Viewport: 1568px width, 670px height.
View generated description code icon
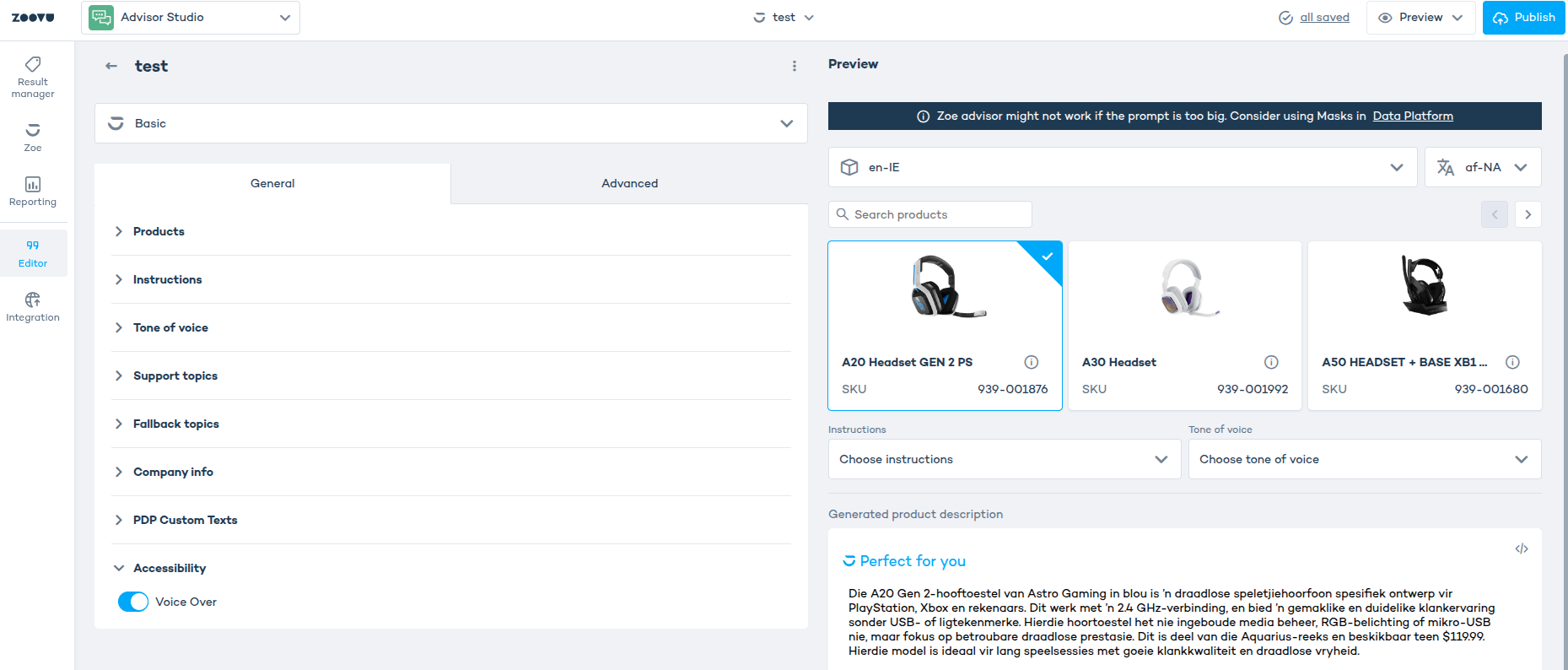pos(1521,548)
